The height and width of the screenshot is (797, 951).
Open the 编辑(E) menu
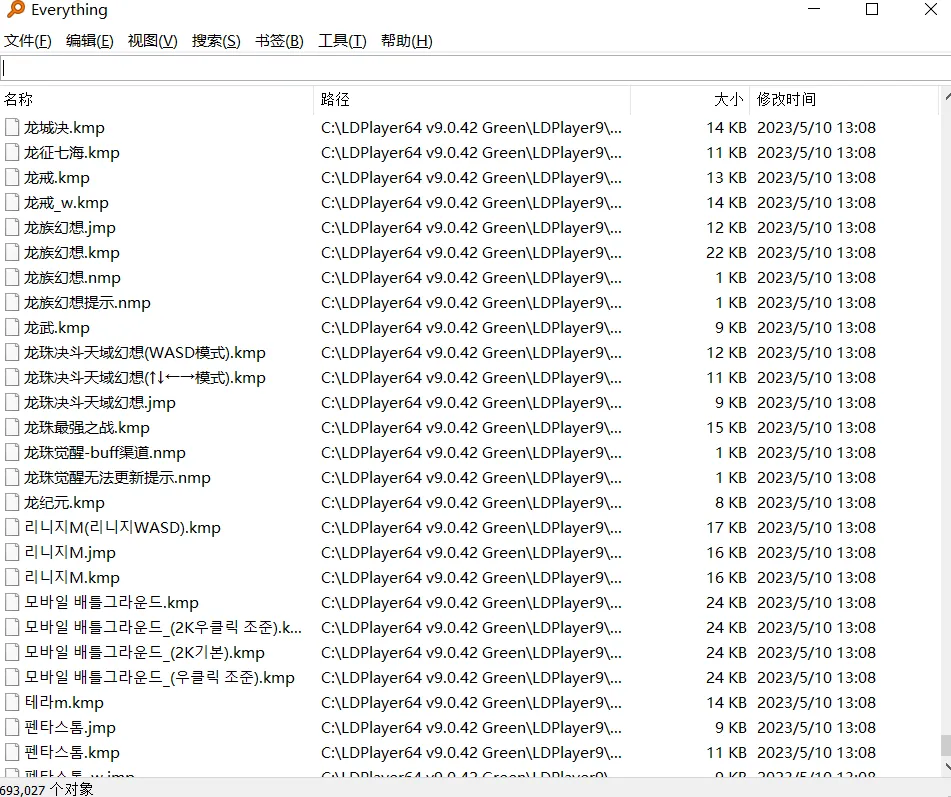pos(89,41)
